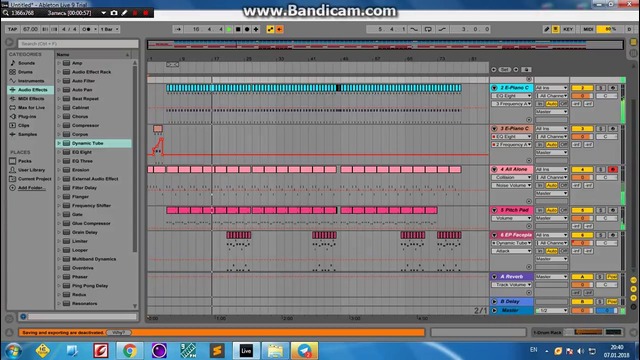Click the Stop button in transport

coord(238,29)
